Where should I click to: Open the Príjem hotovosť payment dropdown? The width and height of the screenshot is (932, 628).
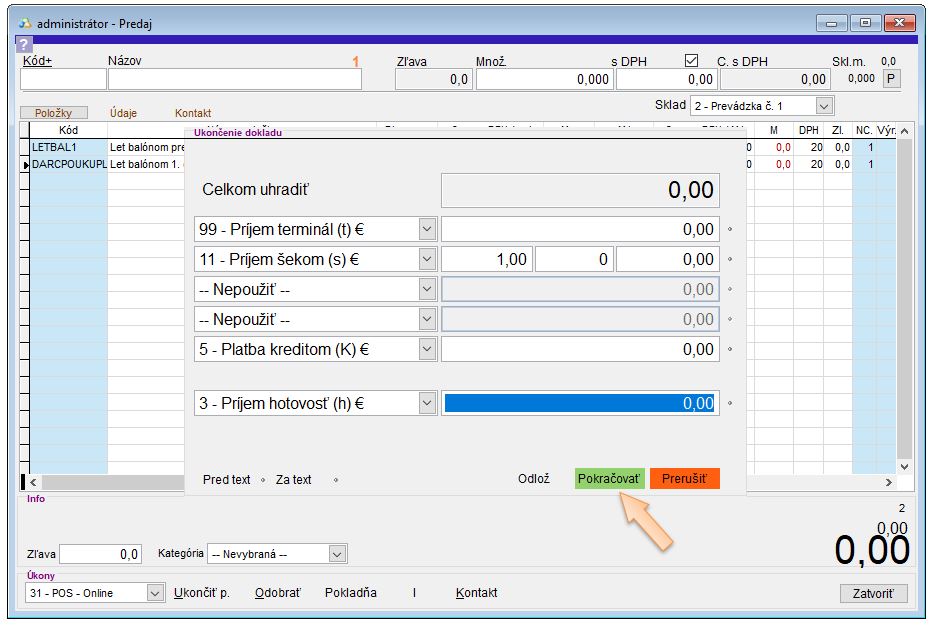(x=427, y=403)
